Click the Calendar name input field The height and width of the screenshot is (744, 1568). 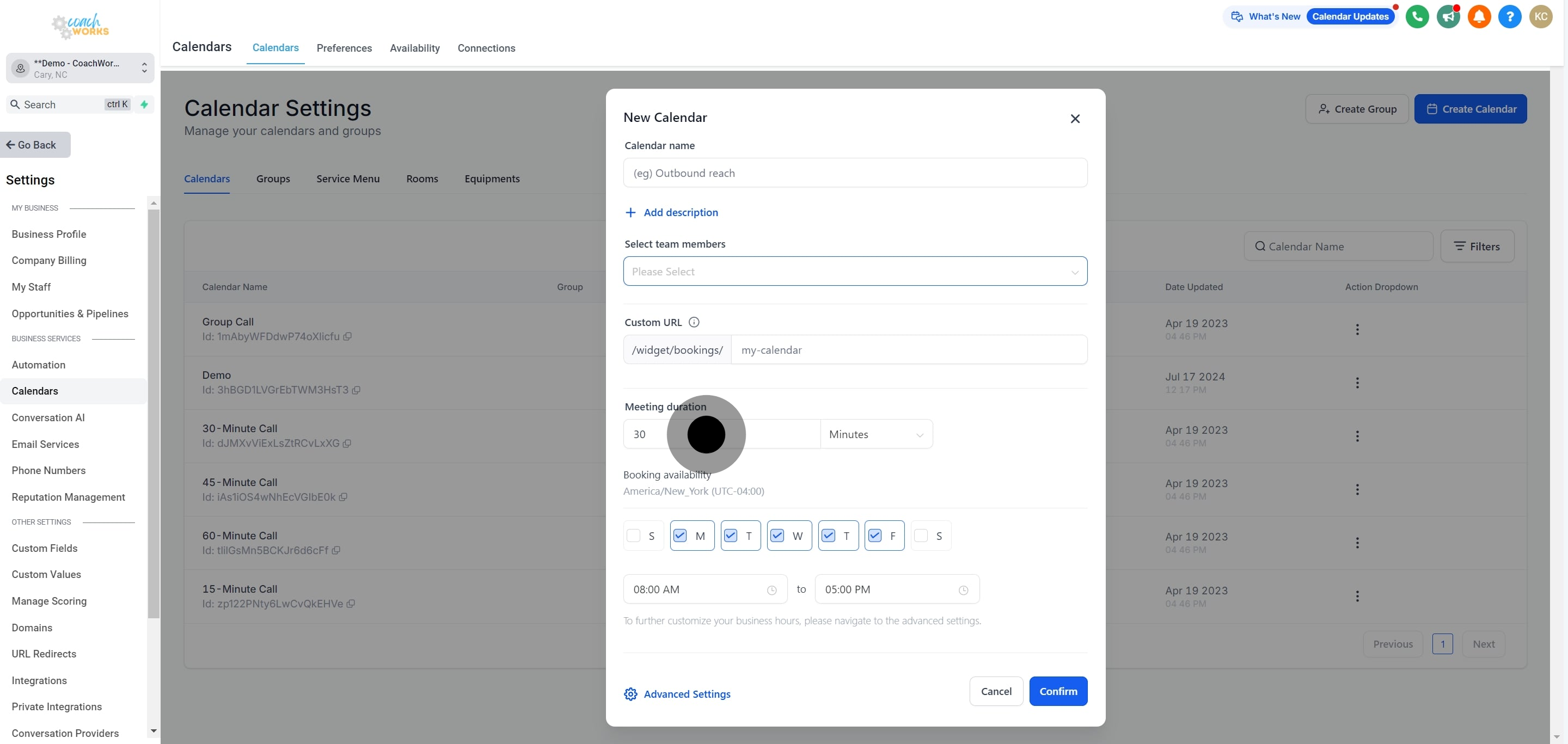[x=855, y=174]
